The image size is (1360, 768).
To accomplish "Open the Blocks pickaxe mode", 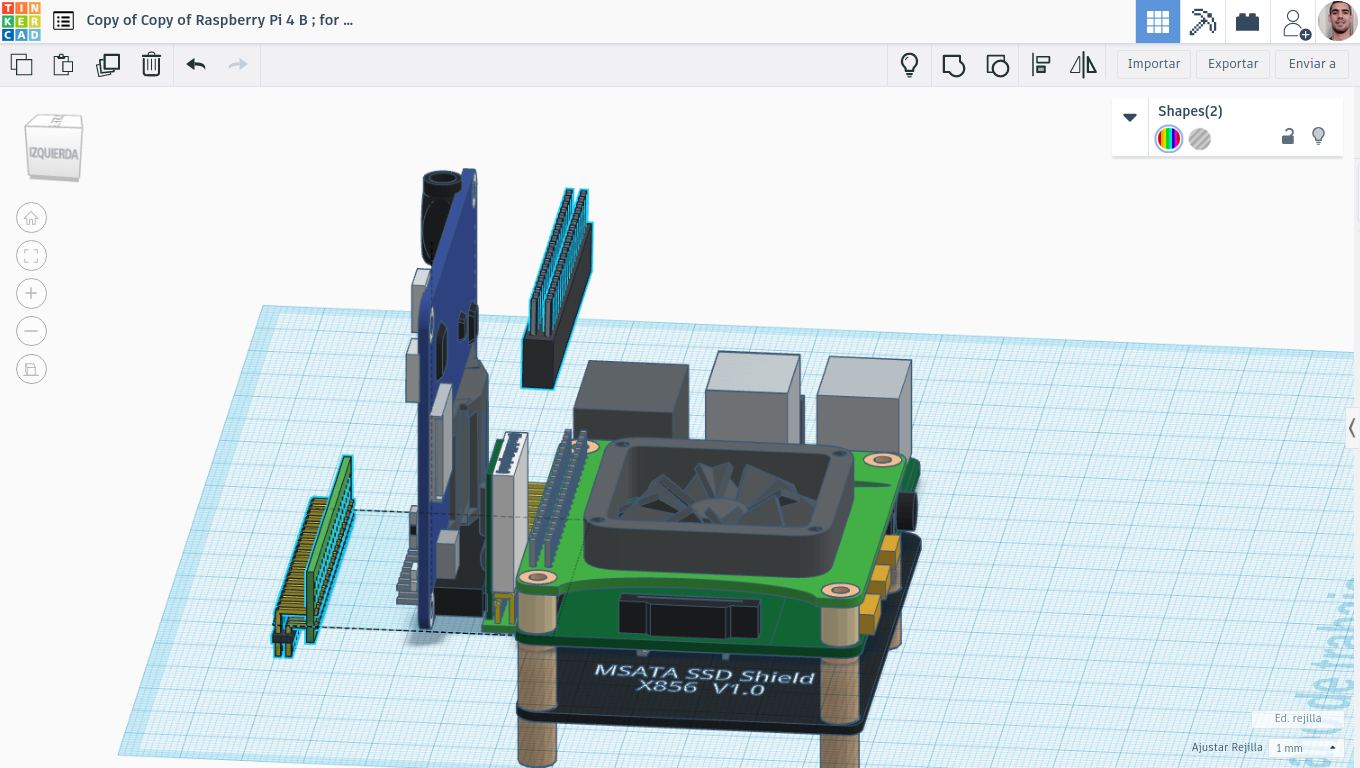I will point(1202,21).
